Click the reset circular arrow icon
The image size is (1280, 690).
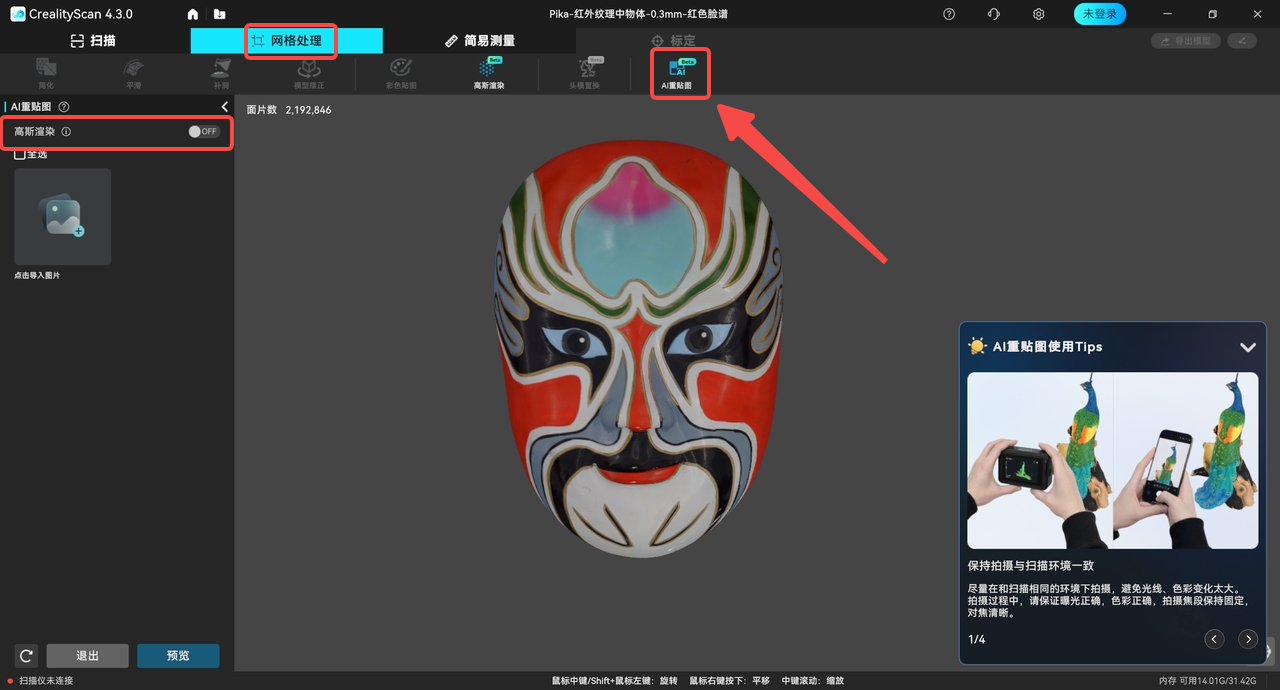(x=27, y=656)
